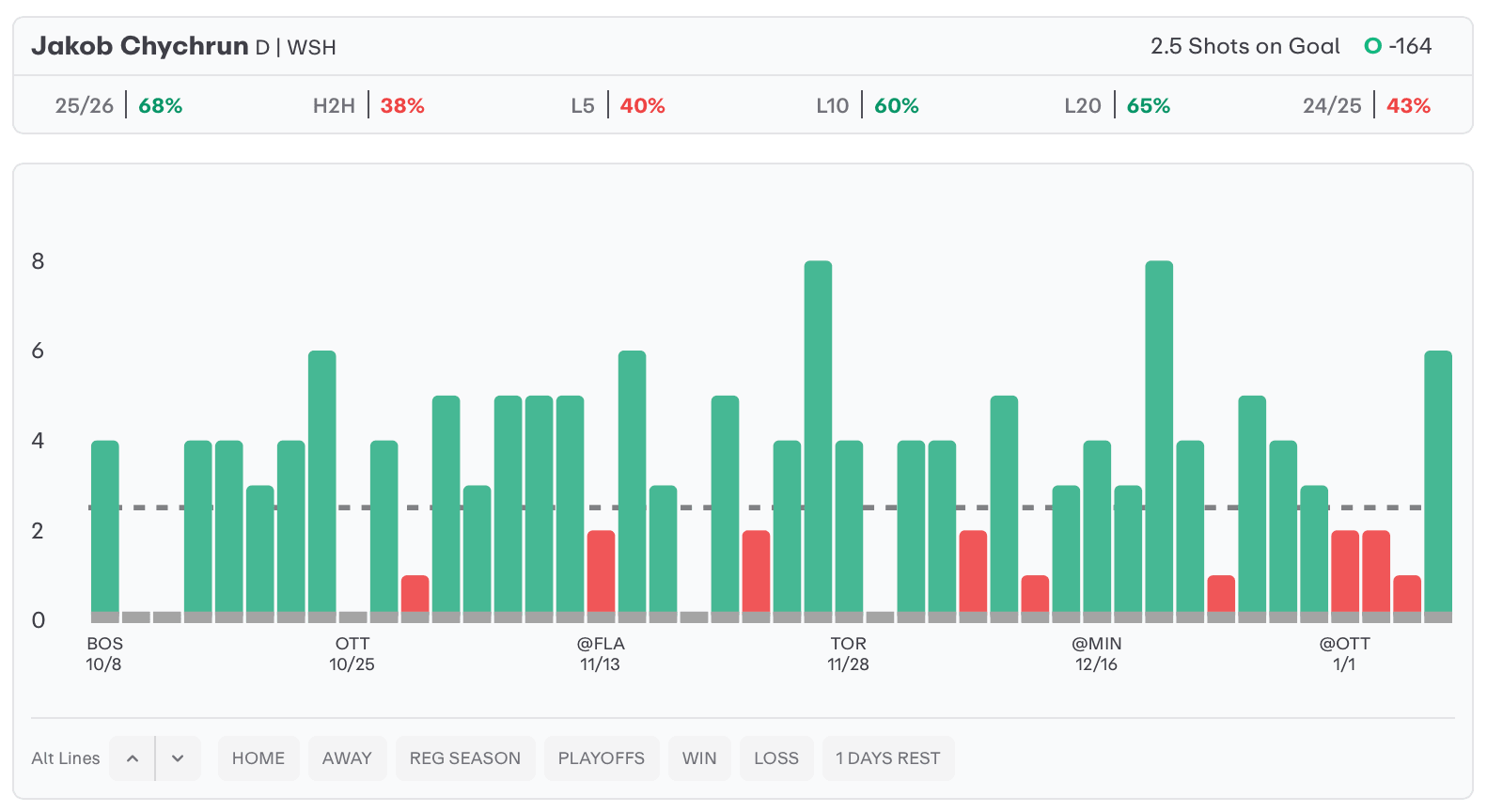Click the -164 odds value
Image resolution: width=1487 pixels, height=812 pixels.
coord(1410,46)
